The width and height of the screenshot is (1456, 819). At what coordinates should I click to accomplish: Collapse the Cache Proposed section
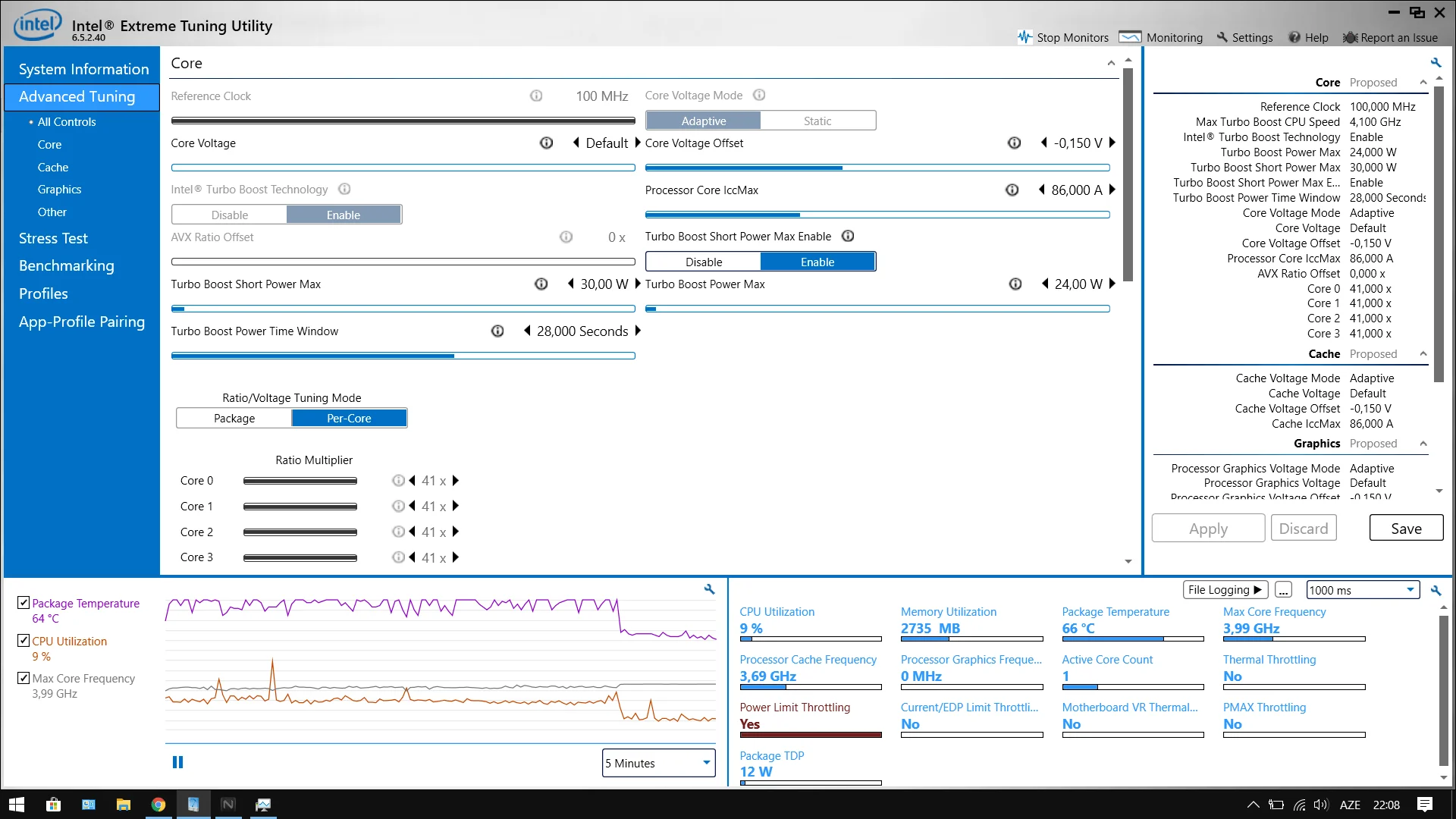(1423, 354)
